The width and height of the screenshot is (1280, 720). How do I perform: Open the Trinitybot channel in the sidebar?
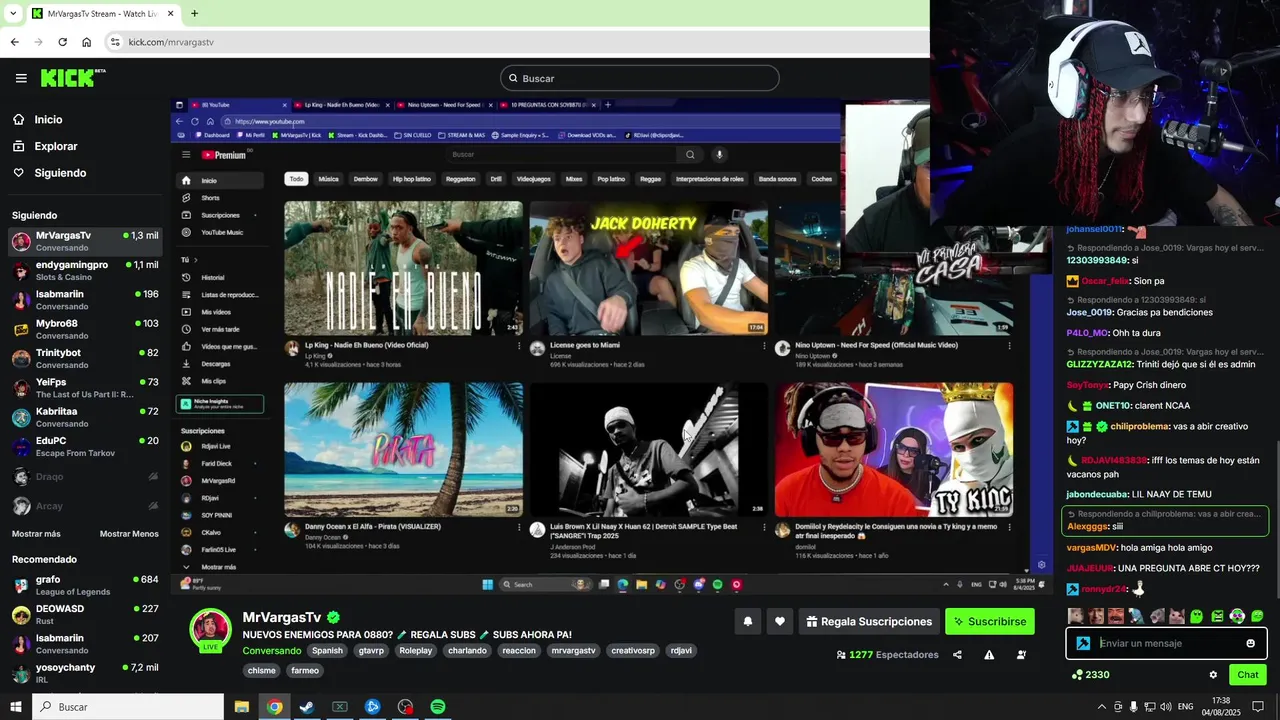point(85,358)
